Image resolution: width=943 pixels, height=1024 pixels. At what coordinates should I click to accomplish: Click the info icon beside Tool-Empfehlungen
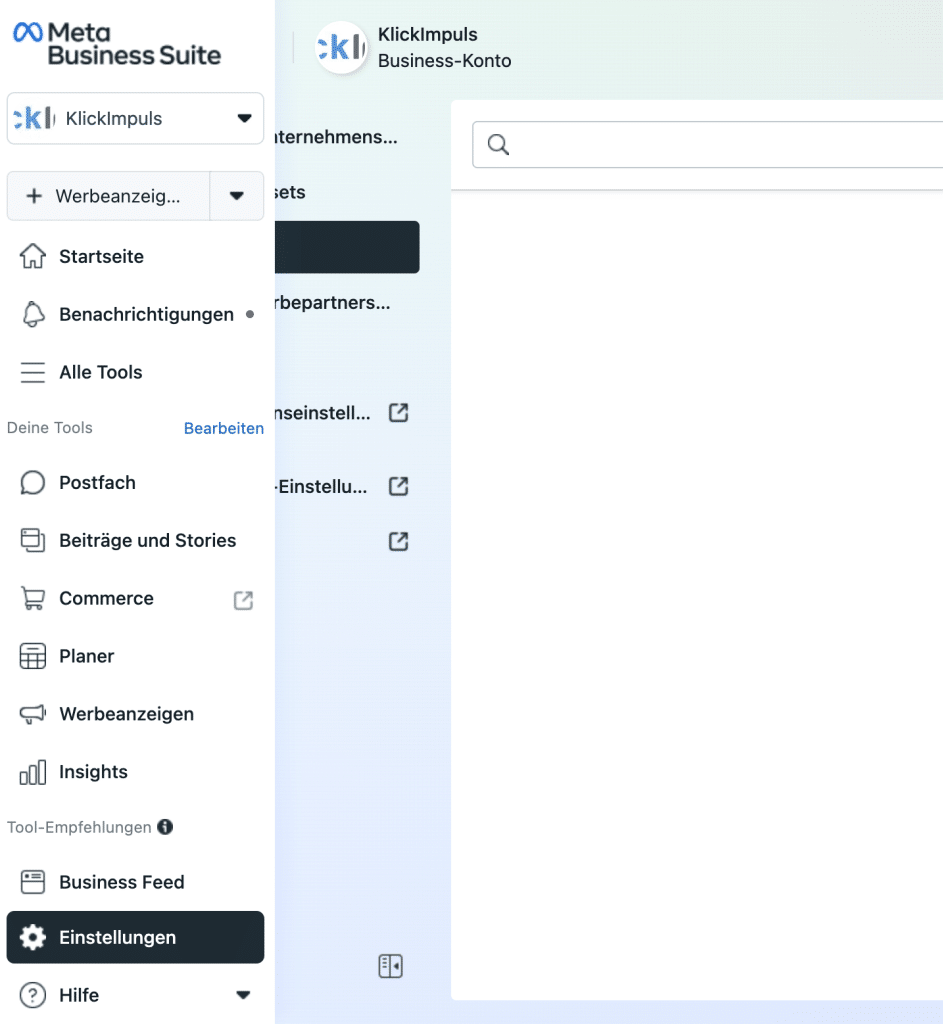[165, 827]
